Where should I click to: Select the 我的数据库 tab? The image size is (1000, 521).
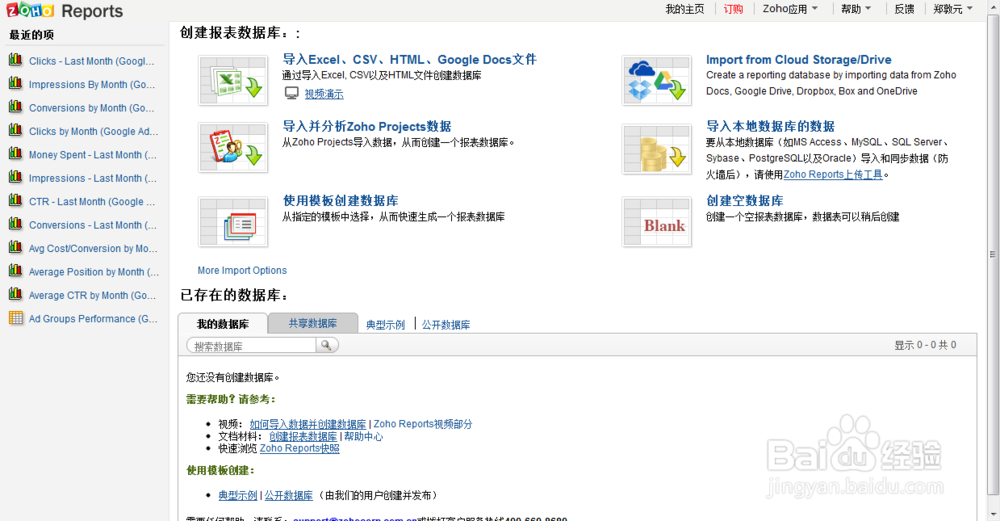click(223, 324)
